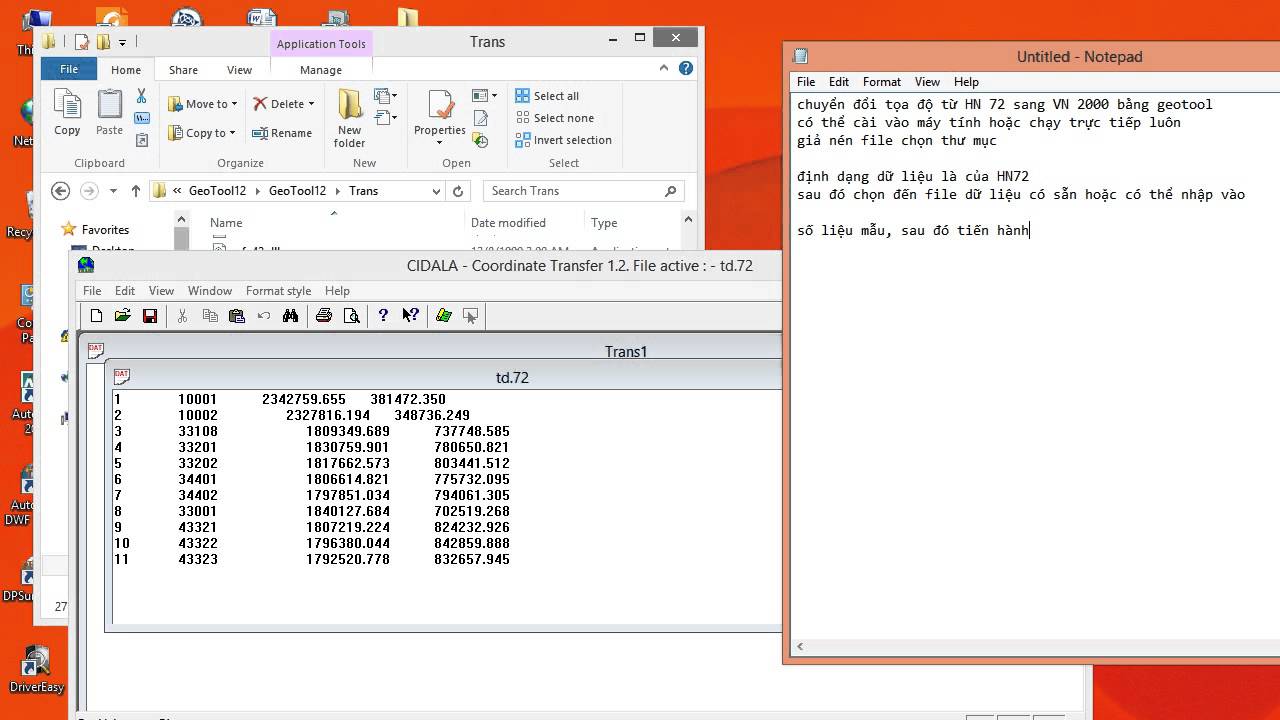The height and width of the screenshot is (720, 1280).
Task: Open Explorer Manage tab
Action: (x=321, y=70)
